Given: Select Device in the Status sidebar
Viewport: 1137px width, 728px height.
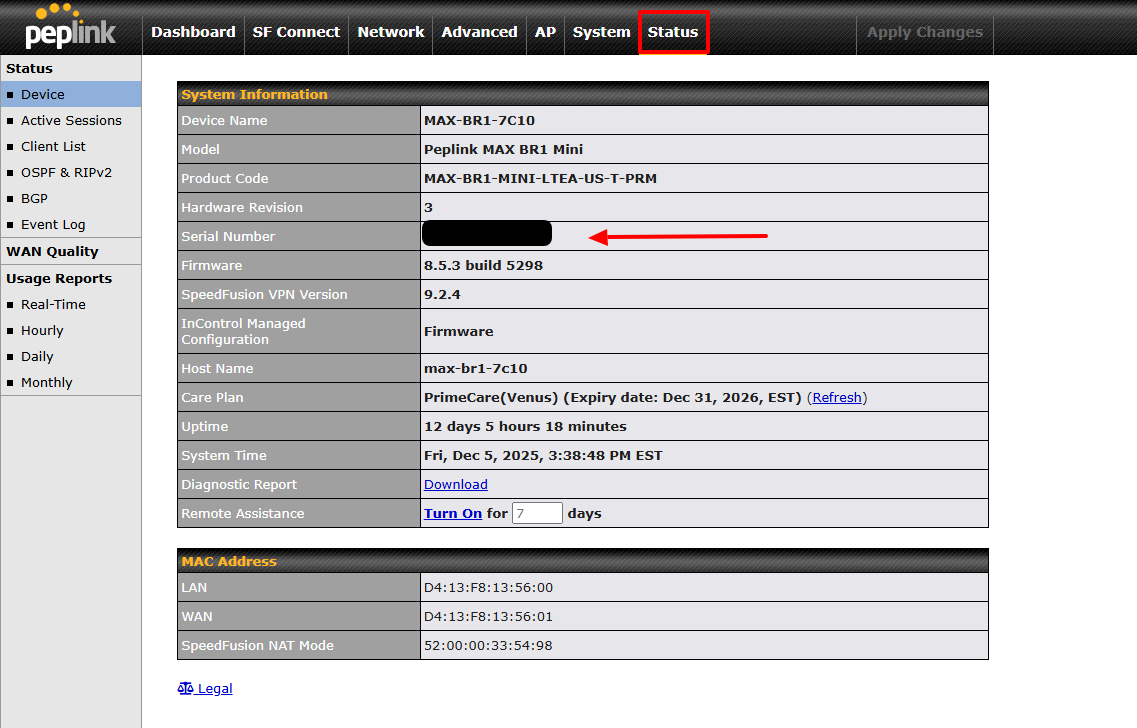Looking at the screenshot, I should pyautogui.click(x=70, y=94).
